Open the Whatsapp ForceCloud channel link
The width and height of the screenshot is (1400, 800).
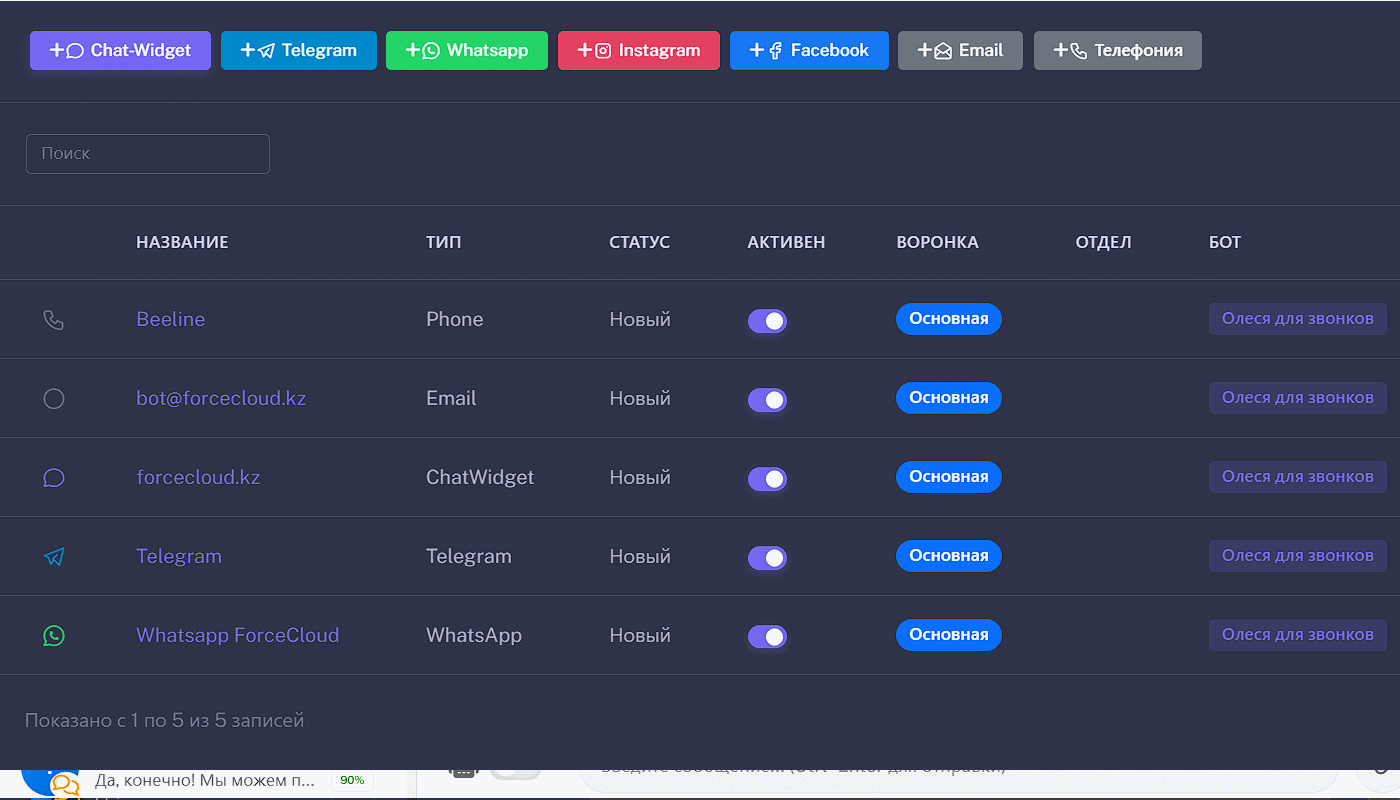pyautogui.click(x=237, y=636)
